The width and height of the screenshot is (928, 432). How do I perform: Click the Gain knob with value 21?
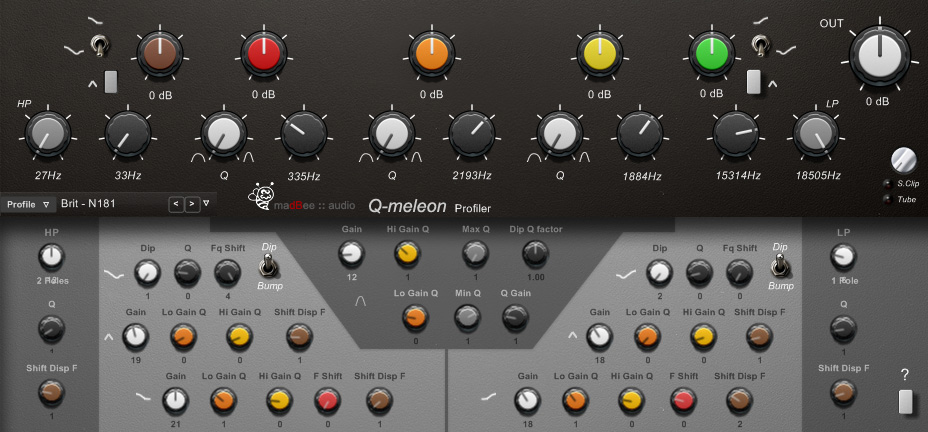click(176, 401)
